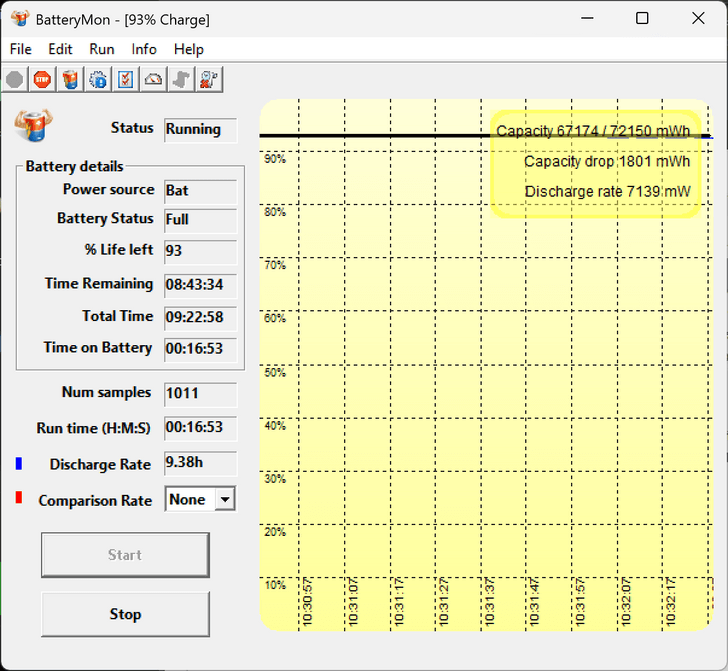Viewport: 728px width, 671px height.
Task: Close the BatteryMon window
Action: tap(698, 19)
